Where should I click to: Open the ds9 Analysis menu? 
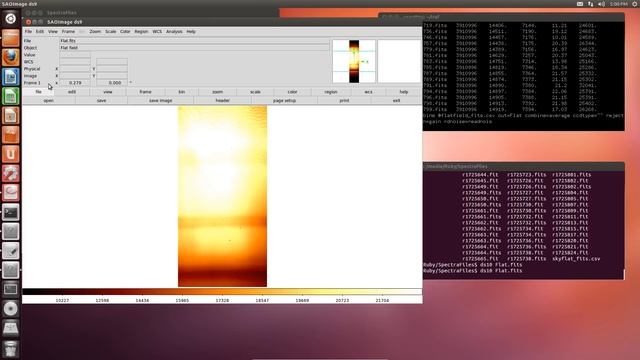point(174,31)
